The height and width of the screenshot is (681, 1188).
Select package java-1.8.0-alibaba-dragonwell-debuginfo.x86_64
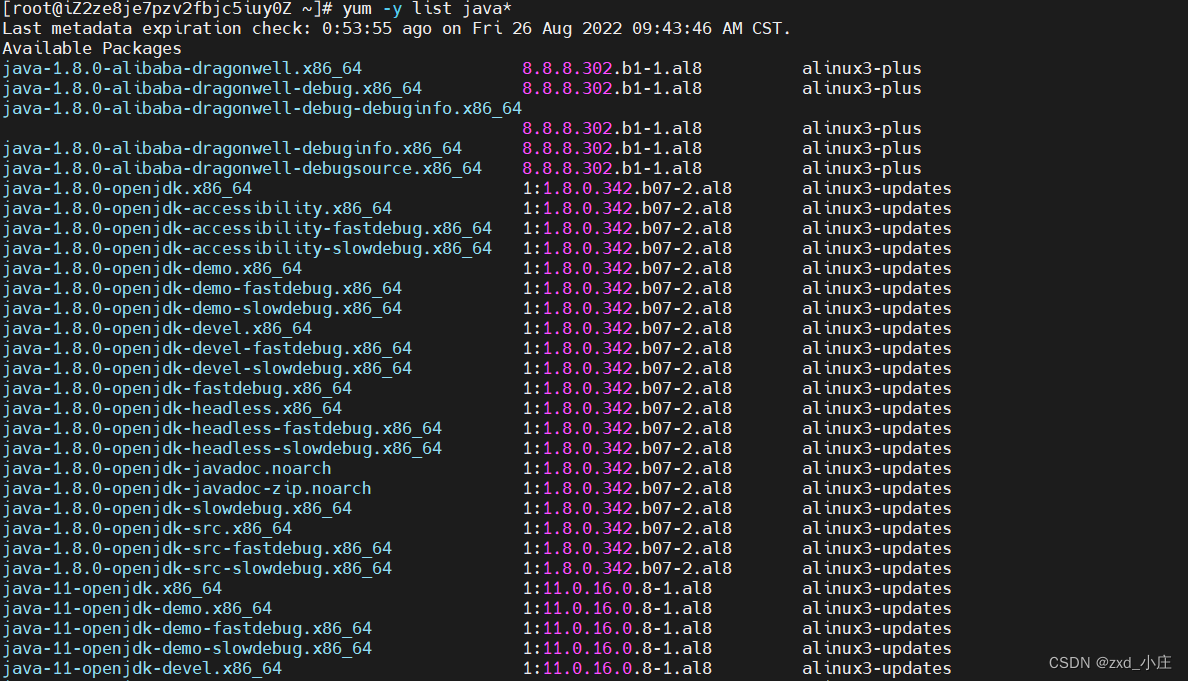(232, 148)
